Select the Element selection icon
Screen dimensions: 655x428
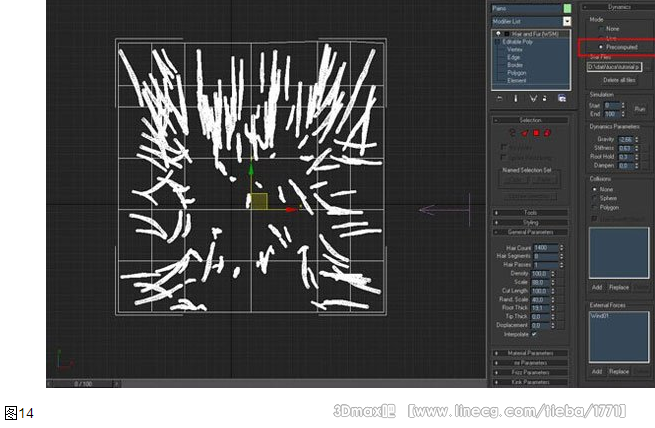(548, 132)
